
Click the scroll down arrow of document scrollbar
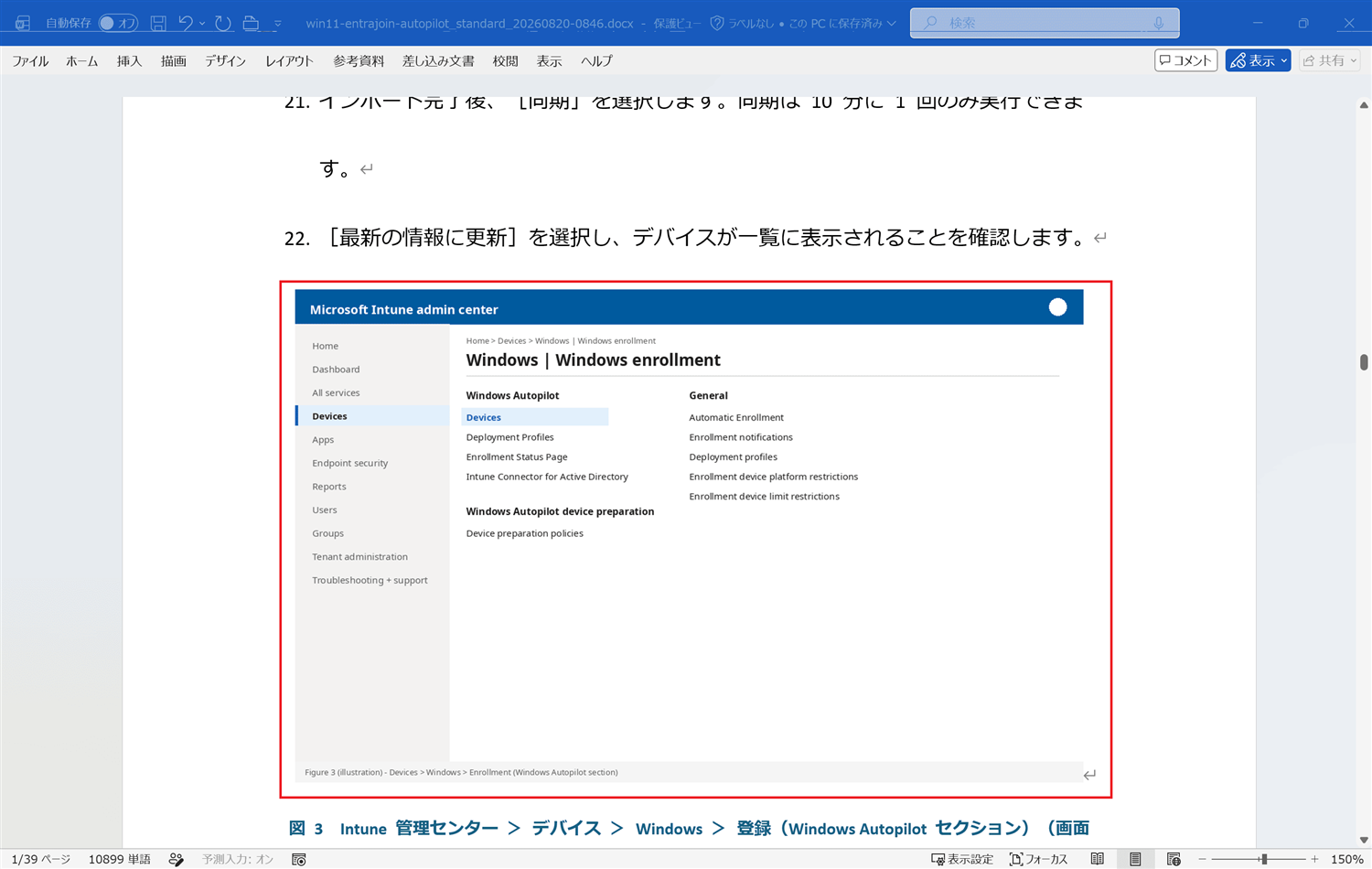coord(1364,840)
